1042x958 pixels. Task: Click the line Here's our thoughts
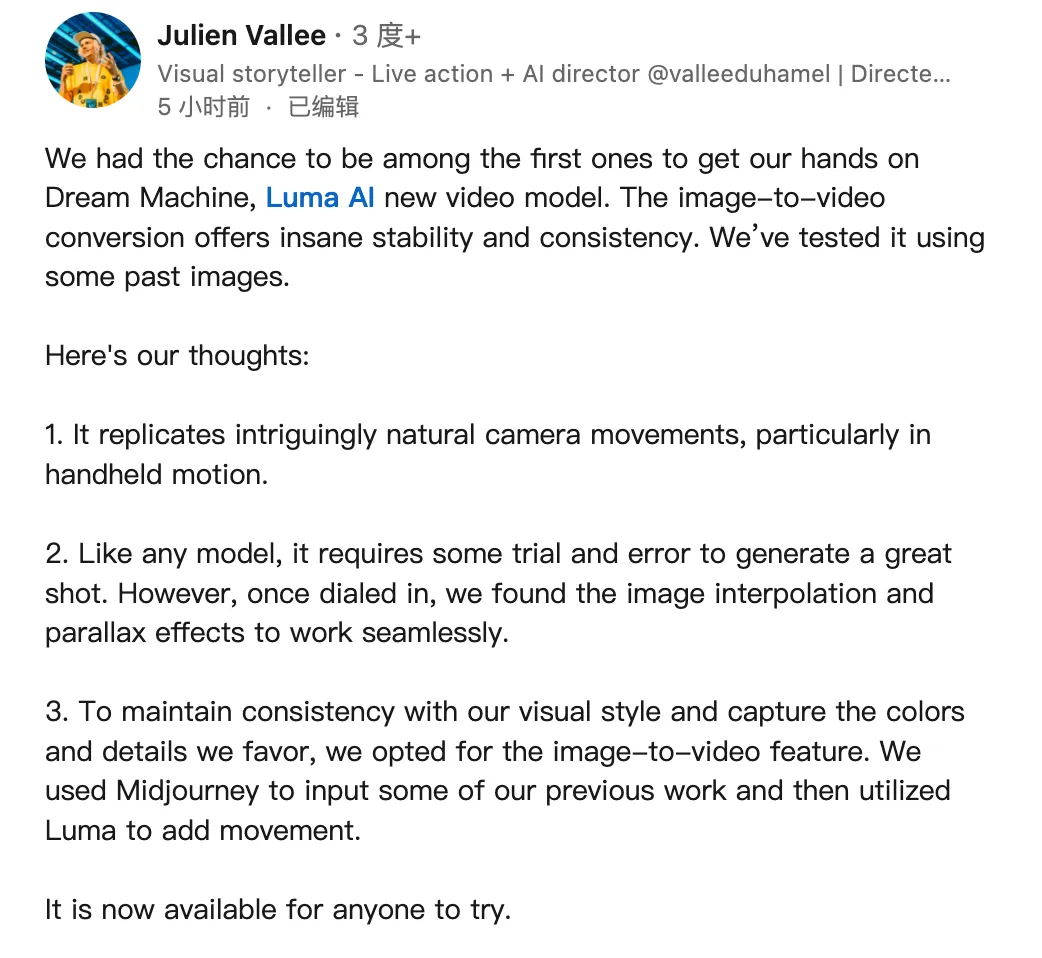coord(177,355)
